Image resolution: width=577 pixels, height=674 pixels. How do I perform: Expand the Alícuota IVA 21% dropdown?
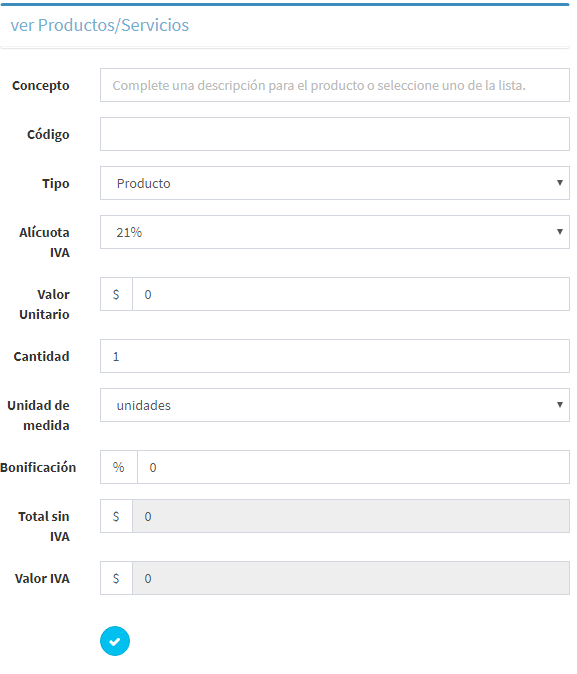click(335, 232)
